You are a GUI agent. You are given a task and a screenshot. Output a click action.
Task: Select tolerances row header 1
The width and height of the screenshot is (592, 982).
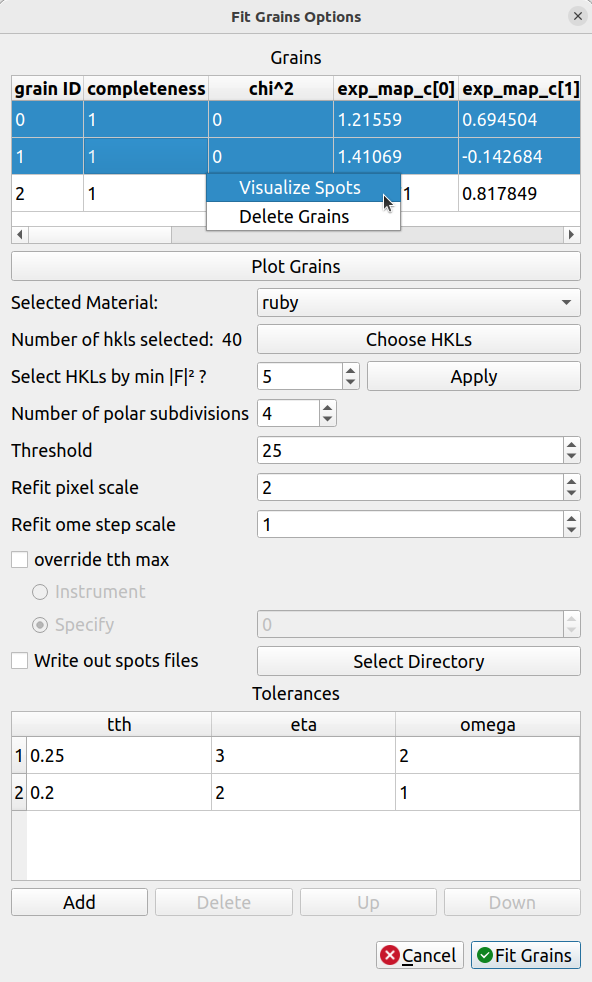tap(19, 755)
